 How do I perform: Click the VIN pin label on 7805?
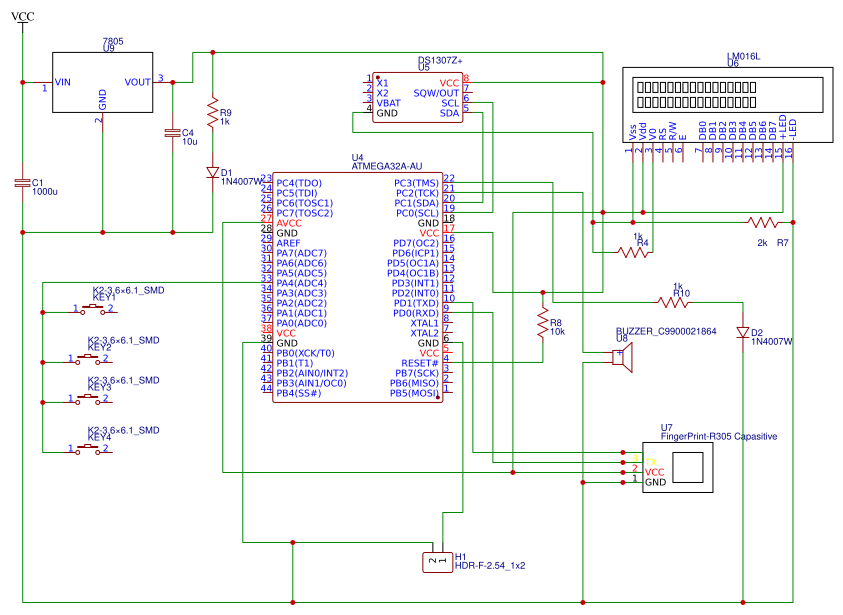pos(62,82)
